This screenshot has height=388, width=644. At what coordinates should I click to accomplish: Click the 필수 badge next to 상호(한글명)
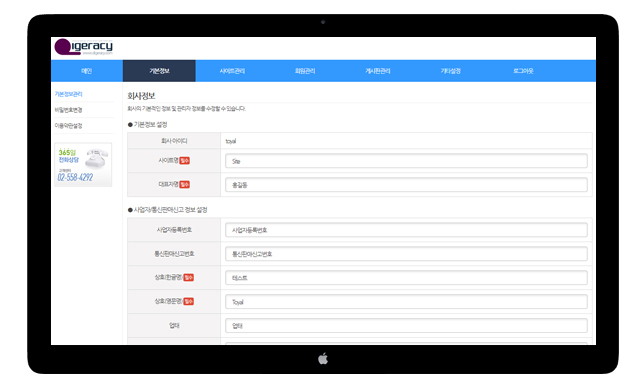tap(189, 278)
